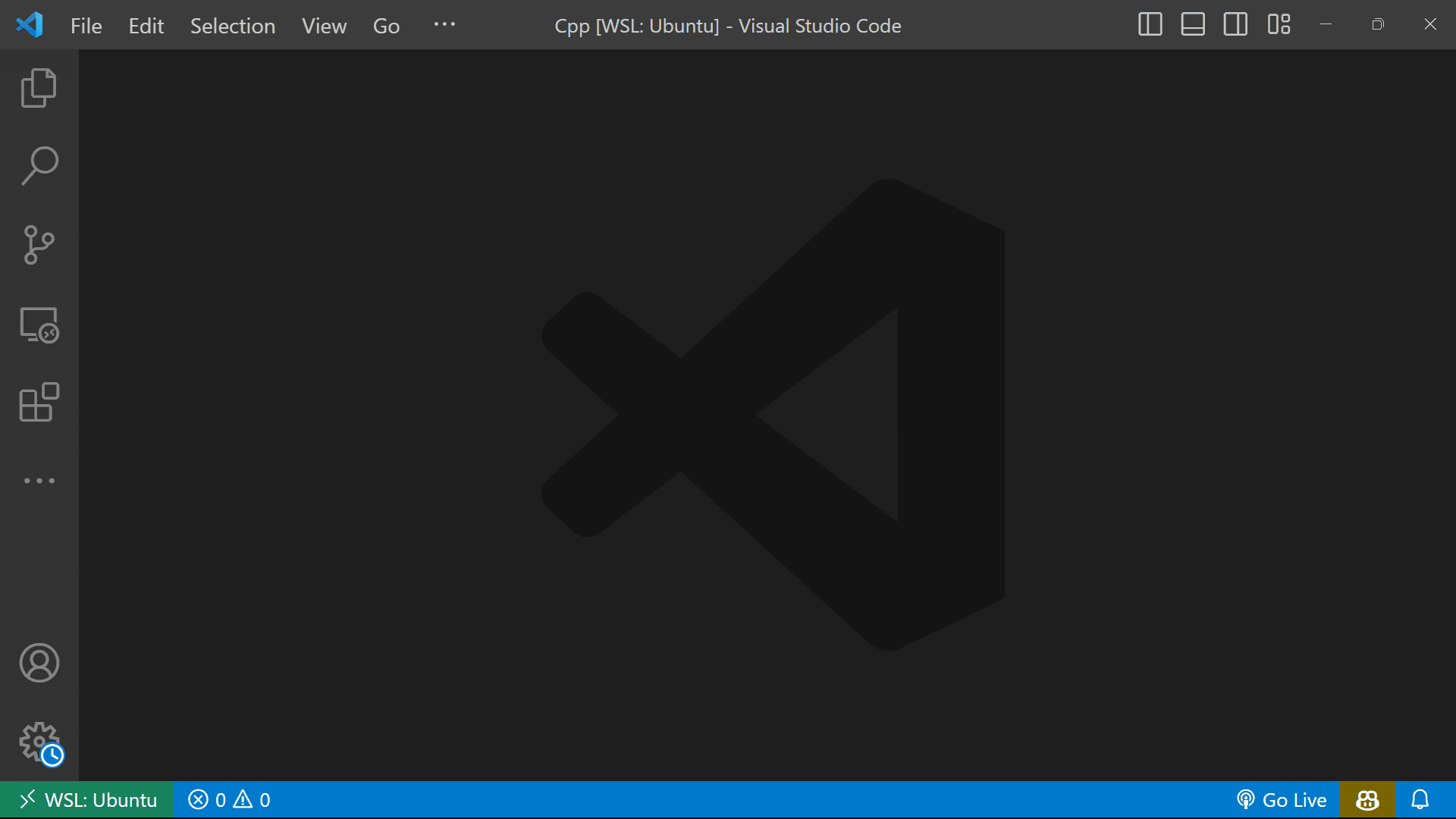Click the Go Live button
The height and width of the screenshot is (819, 1456).
click(1282, 800)
